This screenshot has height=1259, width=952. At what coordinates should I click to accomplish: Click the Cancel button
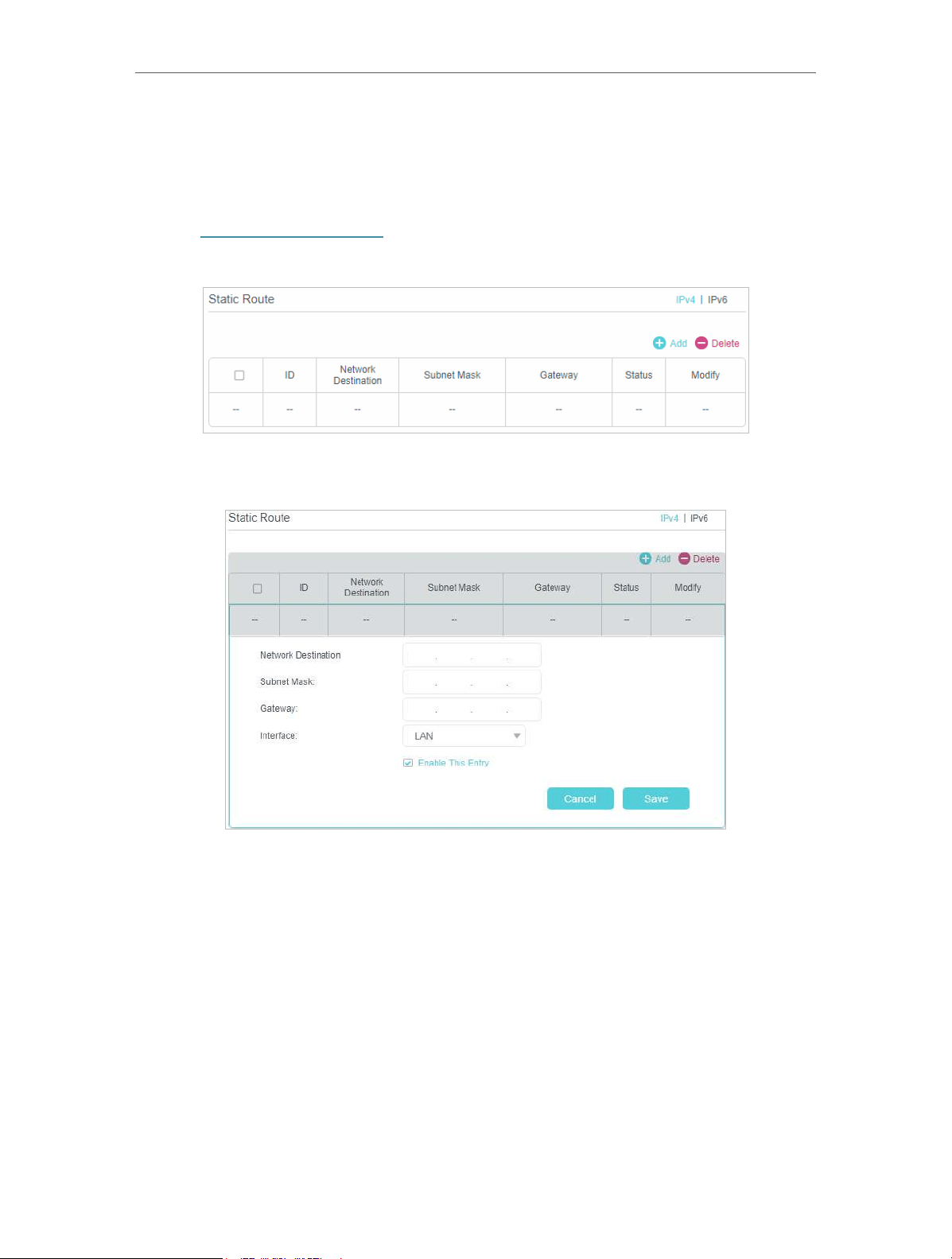(x=581, y=799)
